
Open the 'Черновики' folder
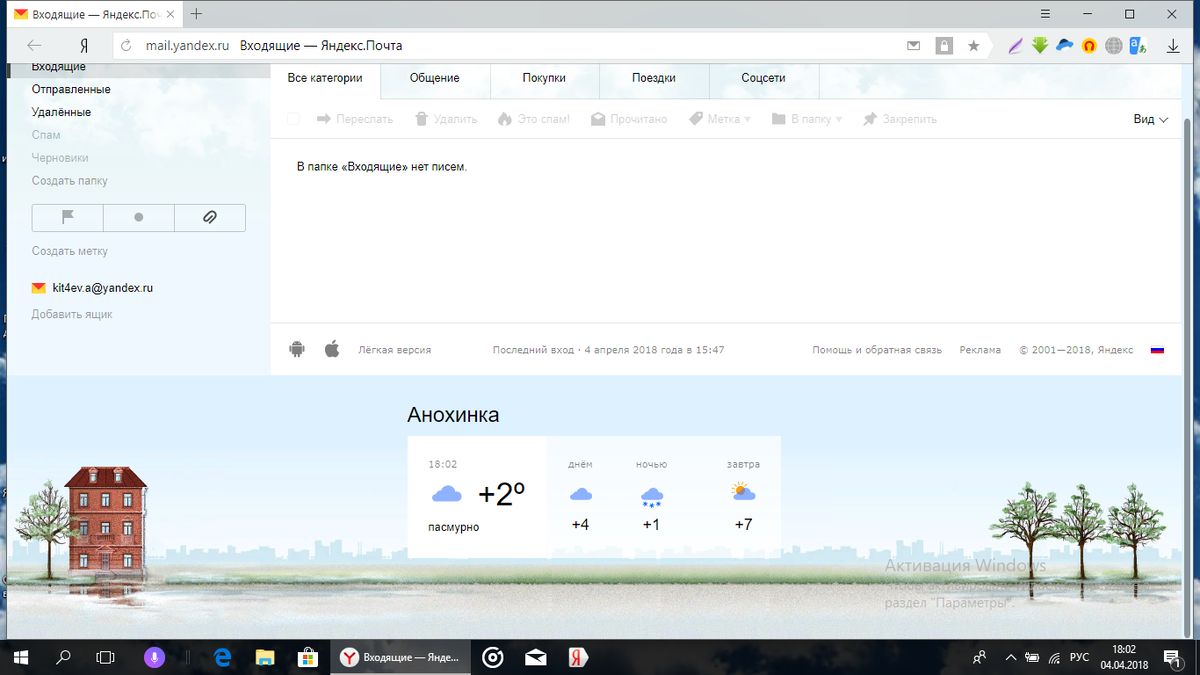coord(60,158)
